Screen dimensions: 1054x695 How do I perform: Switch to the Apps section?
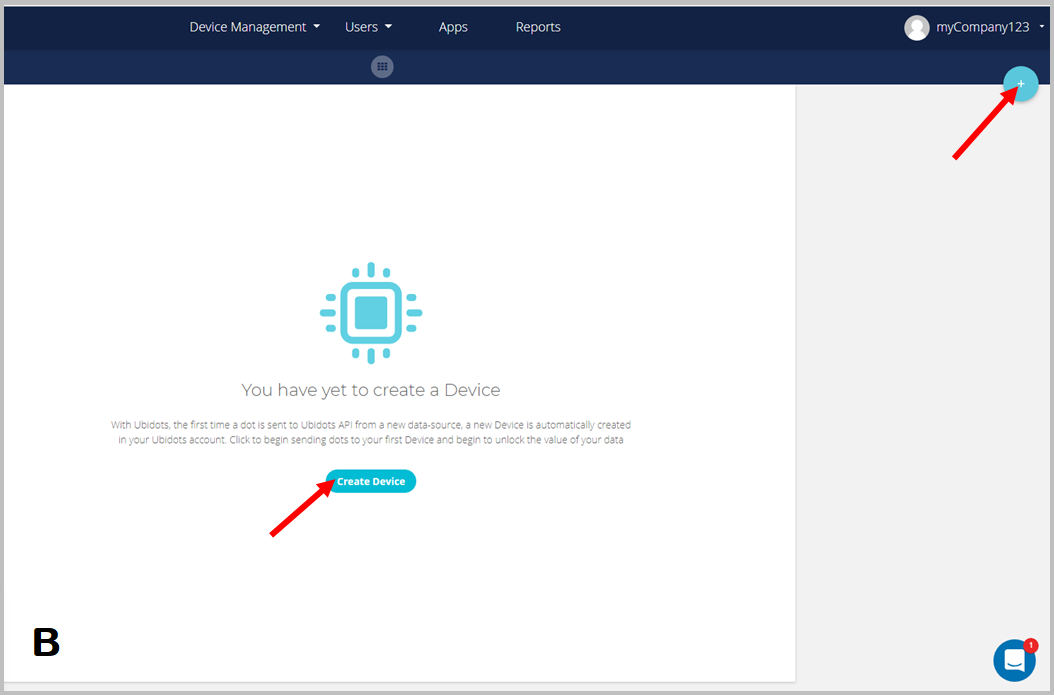pyautogui.click(x=453, y=27)
